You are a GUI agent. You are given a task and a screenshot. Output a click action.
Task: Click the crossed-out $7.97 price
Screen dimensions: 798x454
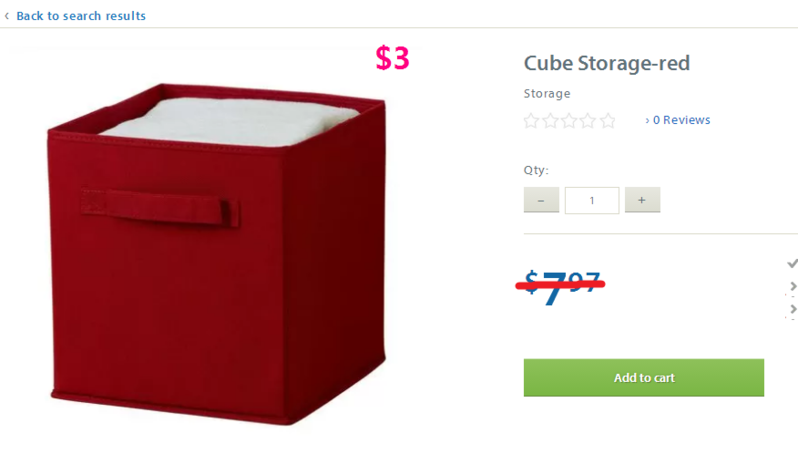pyautogui.click(x=561, y=287)
